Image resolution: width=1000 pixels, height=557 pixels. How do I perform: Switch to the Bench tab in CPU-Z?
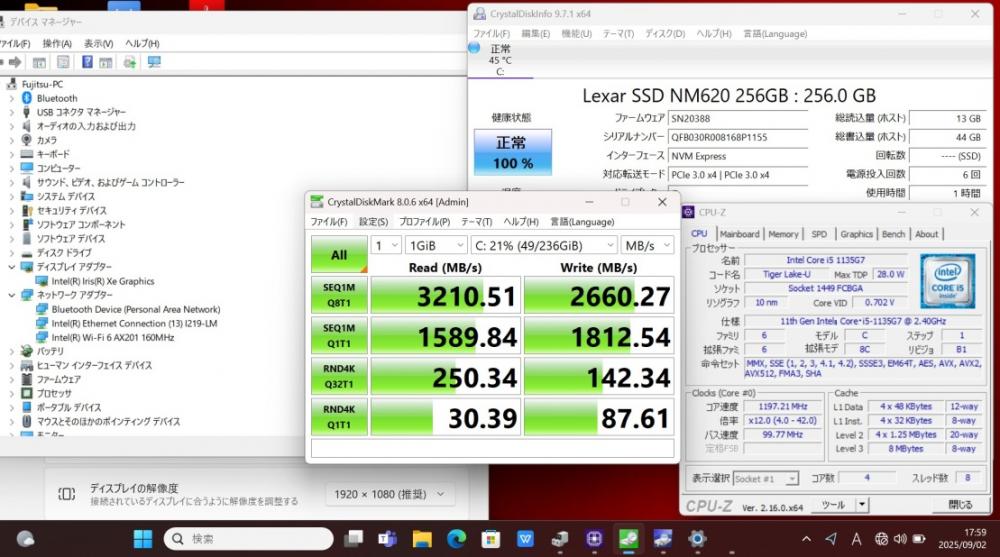(x=893, y=234)
